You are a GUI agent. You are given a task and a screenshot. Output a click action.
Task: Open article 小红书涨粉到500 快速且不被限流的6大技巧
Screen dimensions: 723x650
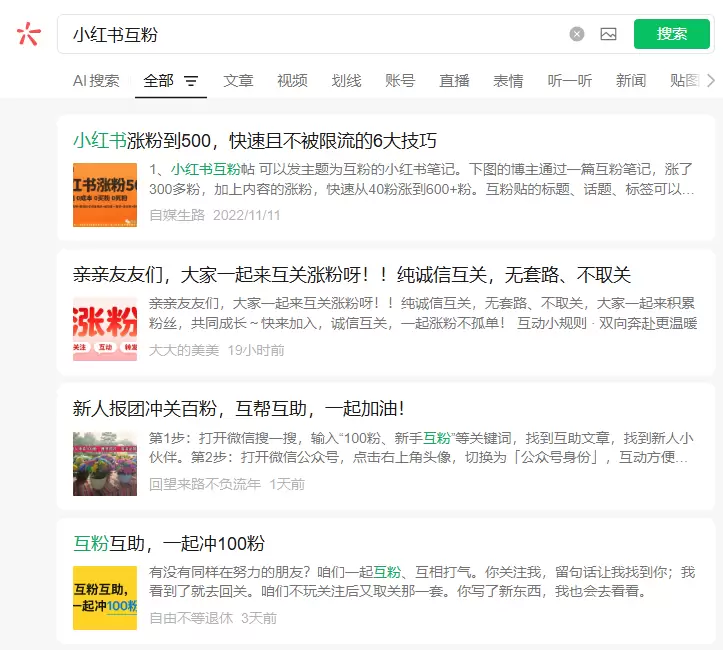[x=255, y=141]
